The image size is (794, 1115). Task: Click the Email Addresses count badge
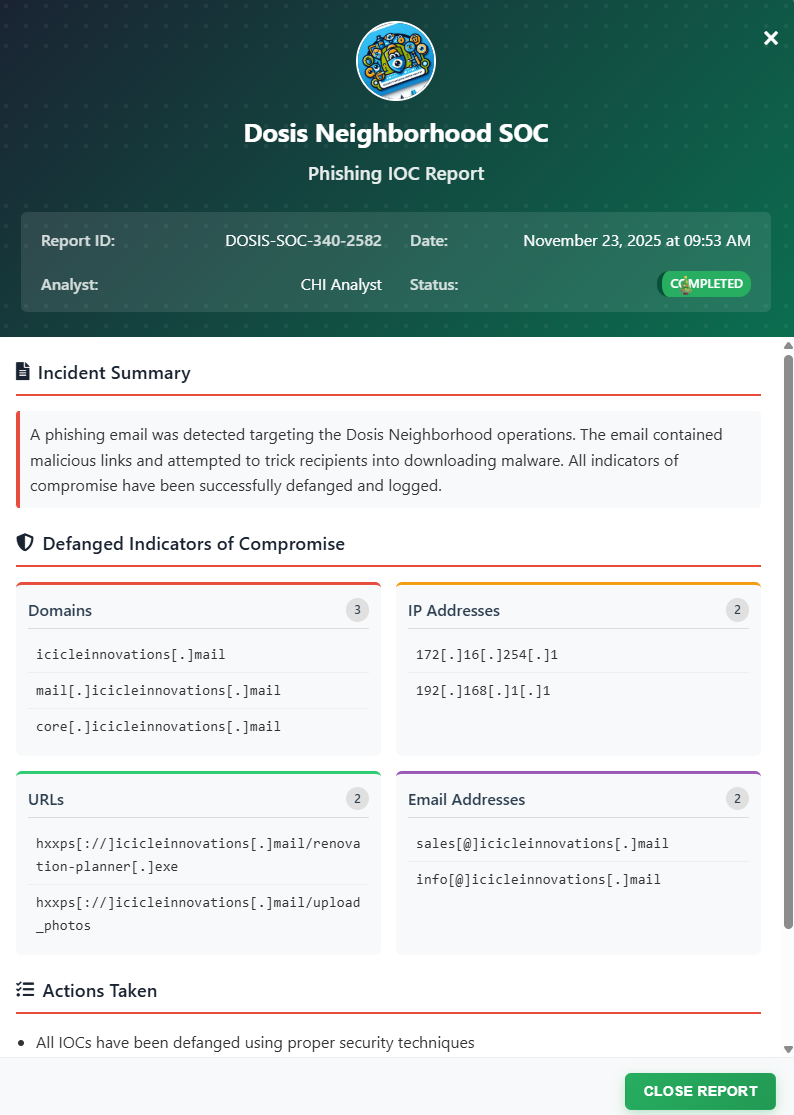737,798
